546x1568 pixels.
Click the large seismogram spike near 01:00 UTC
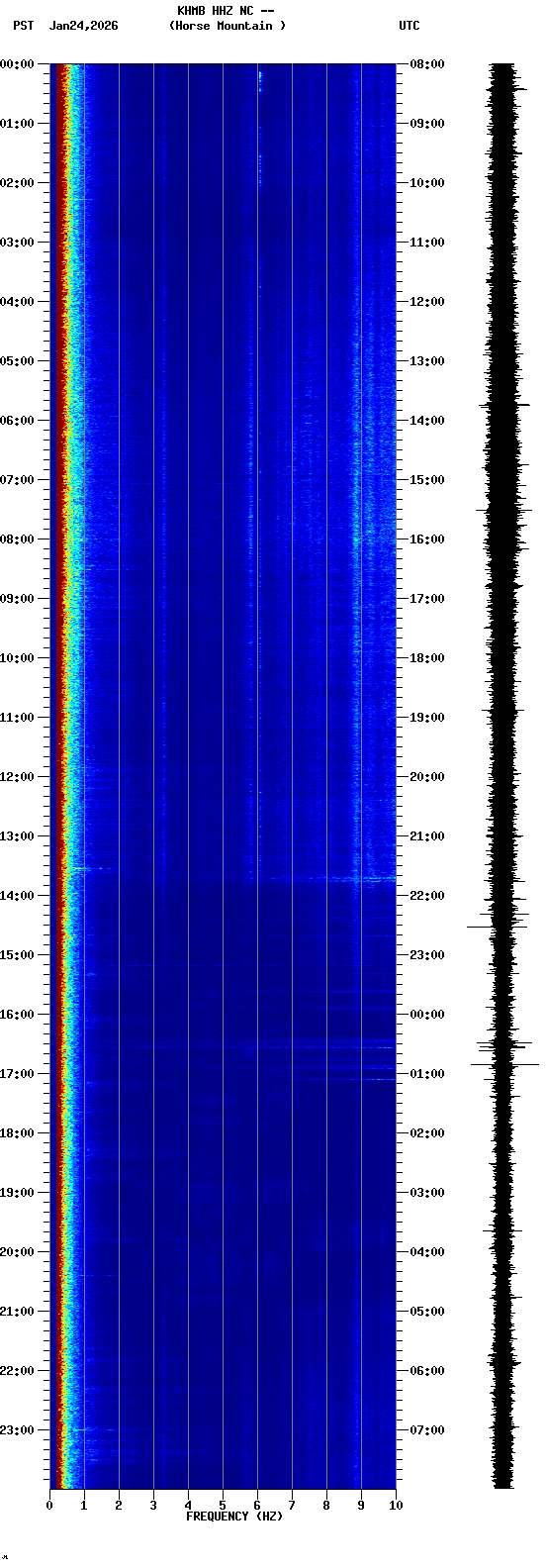click(x=504, y=1064)
